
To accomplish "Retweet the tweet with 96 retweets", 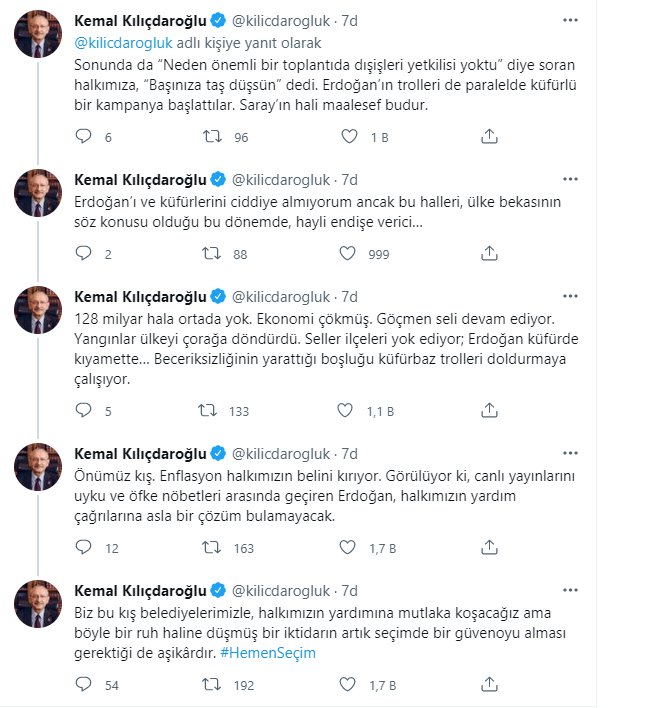I will click(x=212, y=136).
